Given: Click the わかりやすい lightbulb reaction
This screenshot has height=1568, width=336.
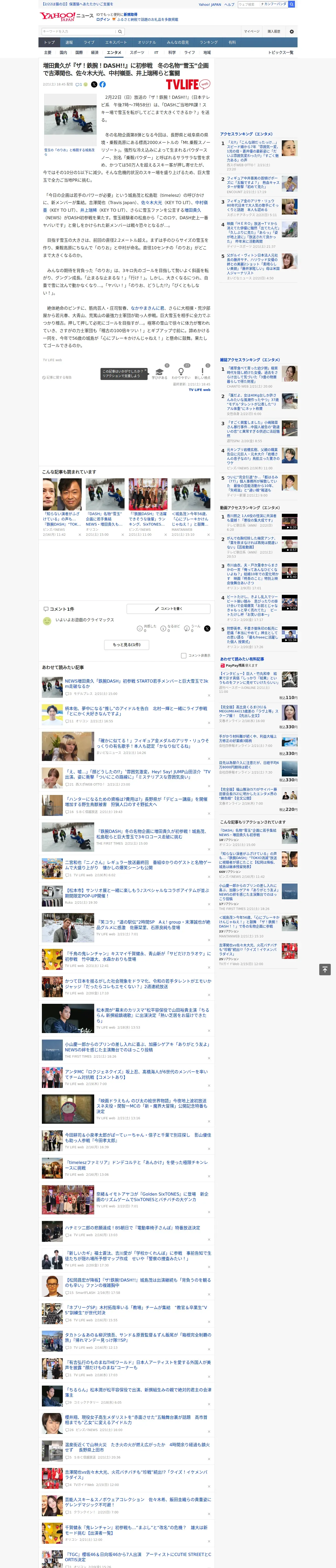Looking at the screenshot, I should pos(181,372).
